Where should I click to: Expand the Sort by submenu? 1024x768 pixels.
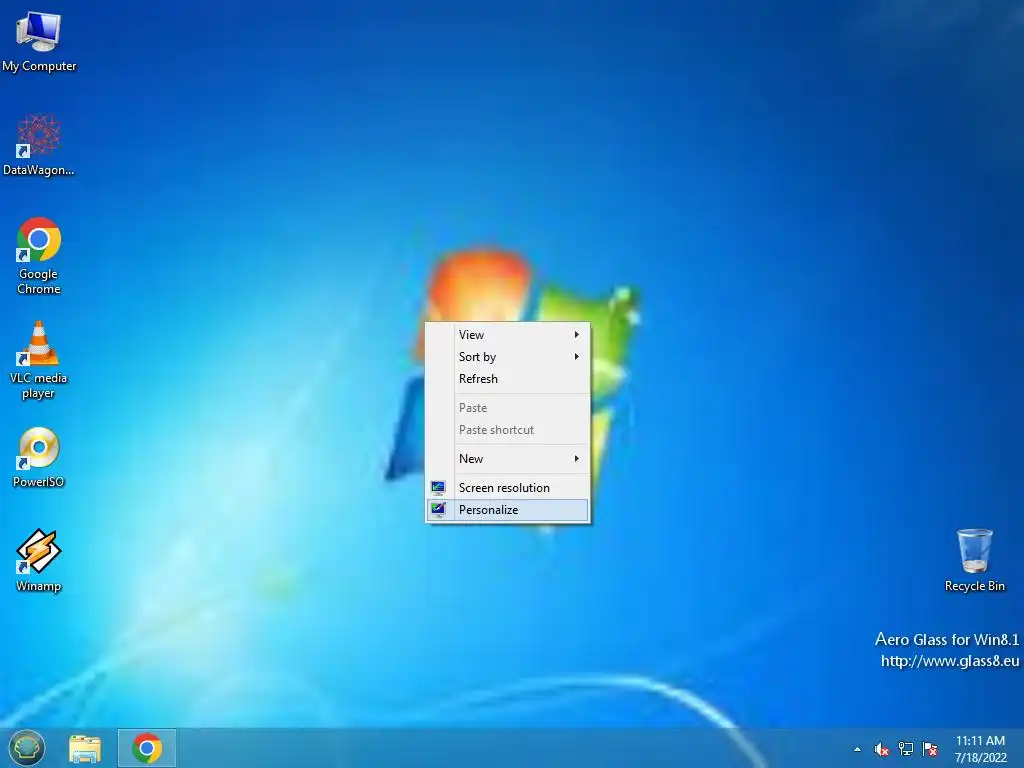coord(508,357)
